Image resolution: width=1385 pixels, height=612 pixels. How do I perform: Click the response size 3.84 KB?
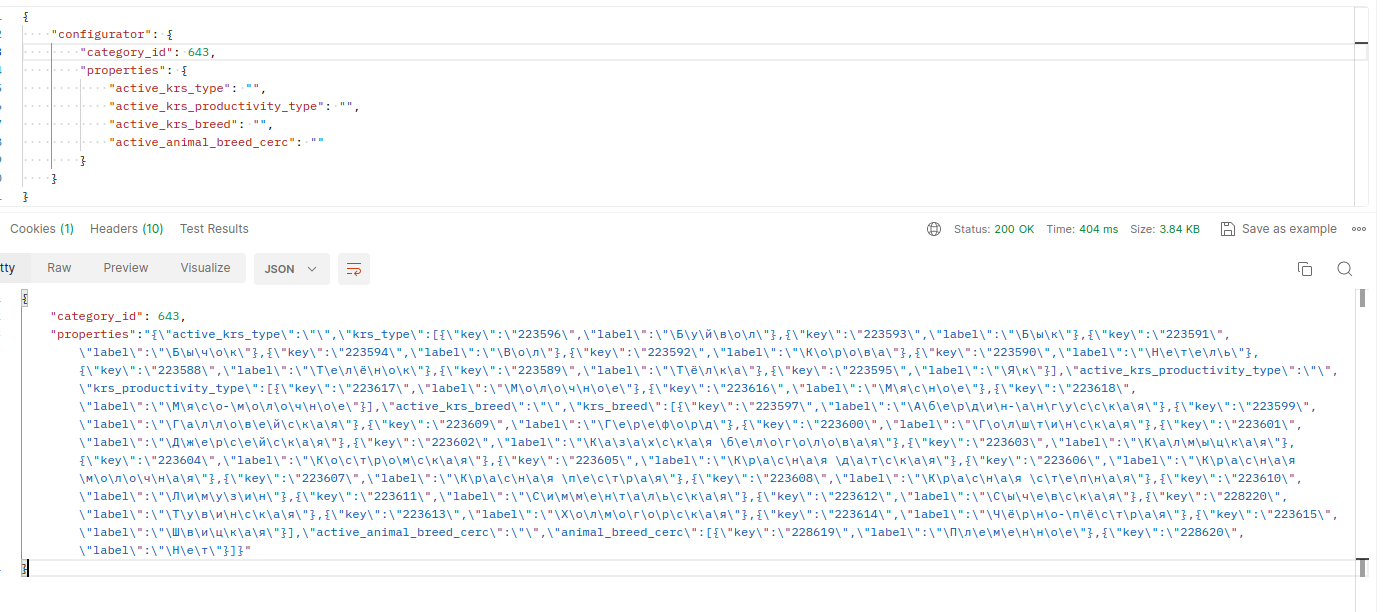pyautogui.click(x=1179, y=229)
